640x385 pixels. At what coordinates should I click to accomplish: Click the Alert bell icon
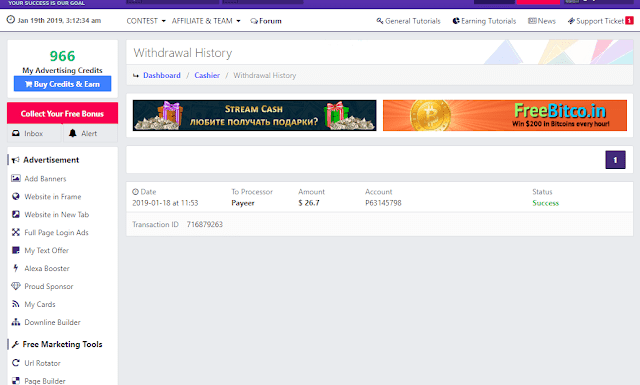[72, 133]
